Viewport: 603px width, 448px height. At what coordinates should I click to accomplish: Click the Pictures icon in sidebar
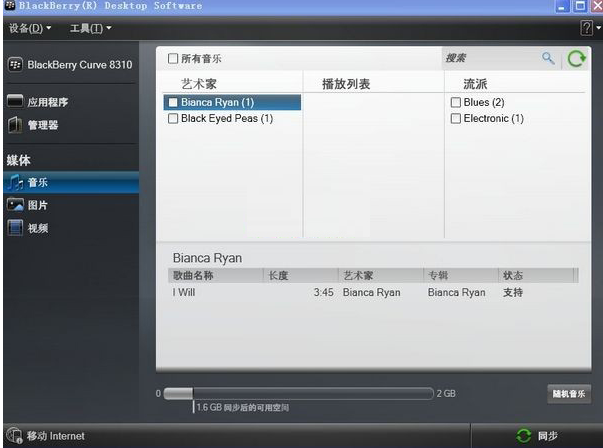(15, 205)
